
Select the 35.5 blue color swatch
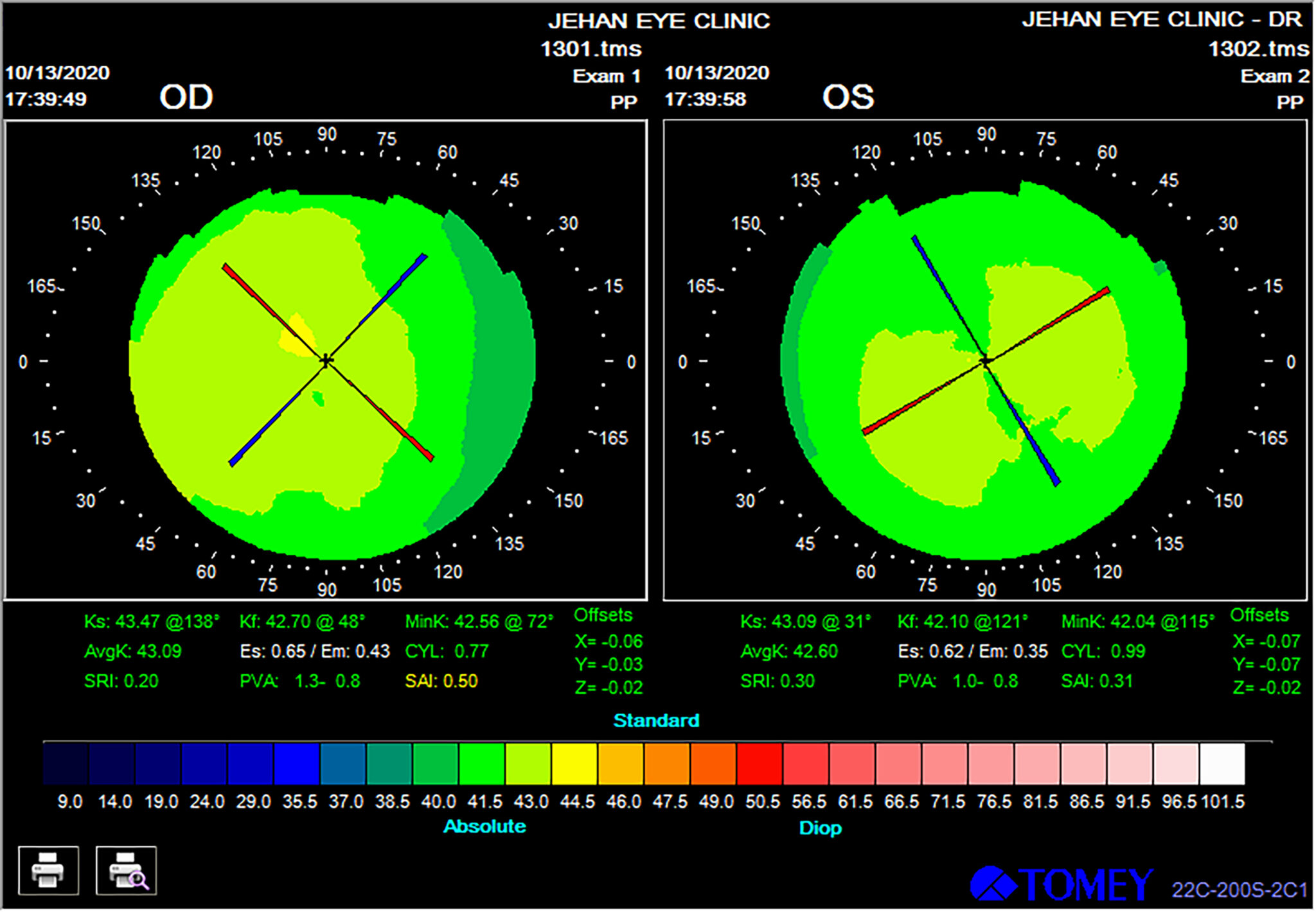tap(297, 764)
